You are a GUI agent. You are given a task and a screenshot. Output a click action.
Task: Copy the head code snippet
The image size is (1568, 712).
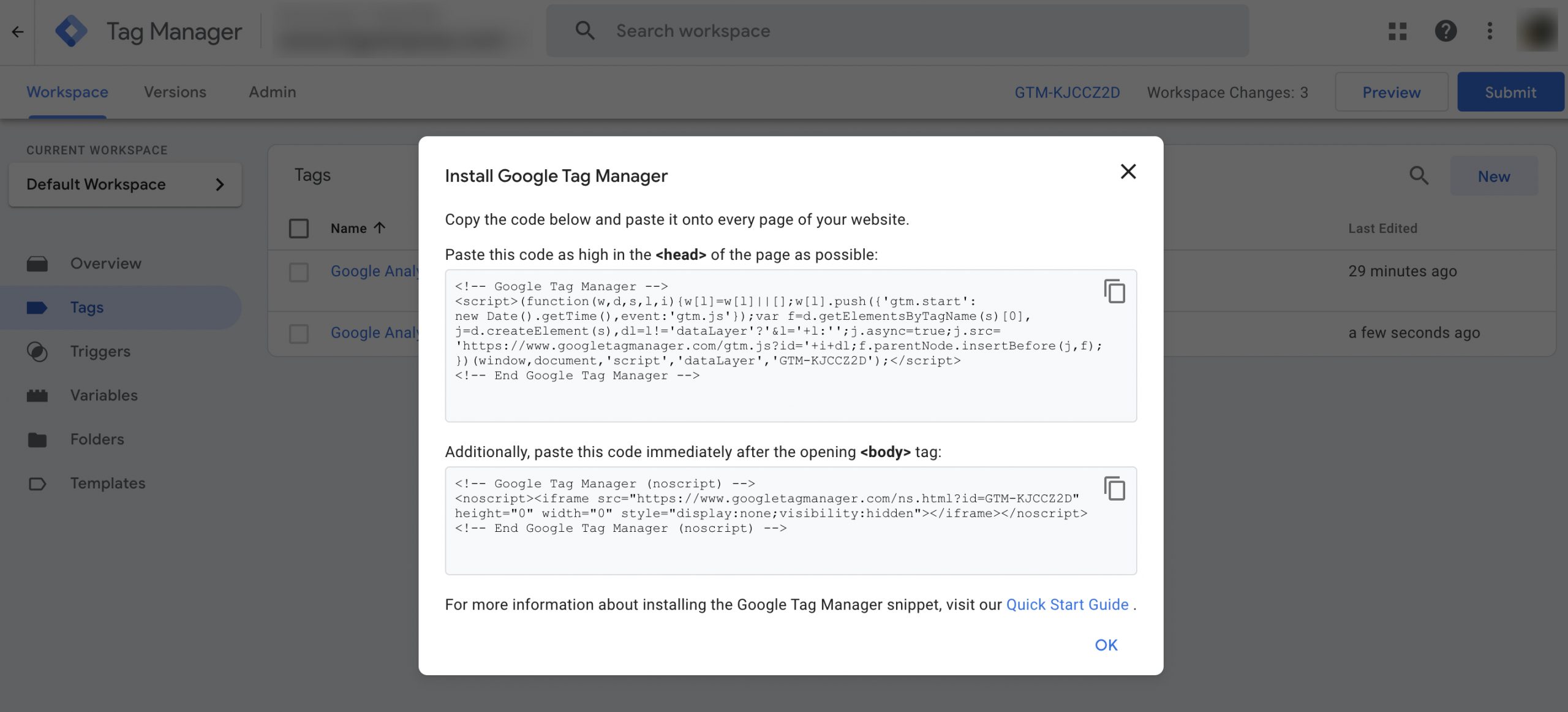1115,291
